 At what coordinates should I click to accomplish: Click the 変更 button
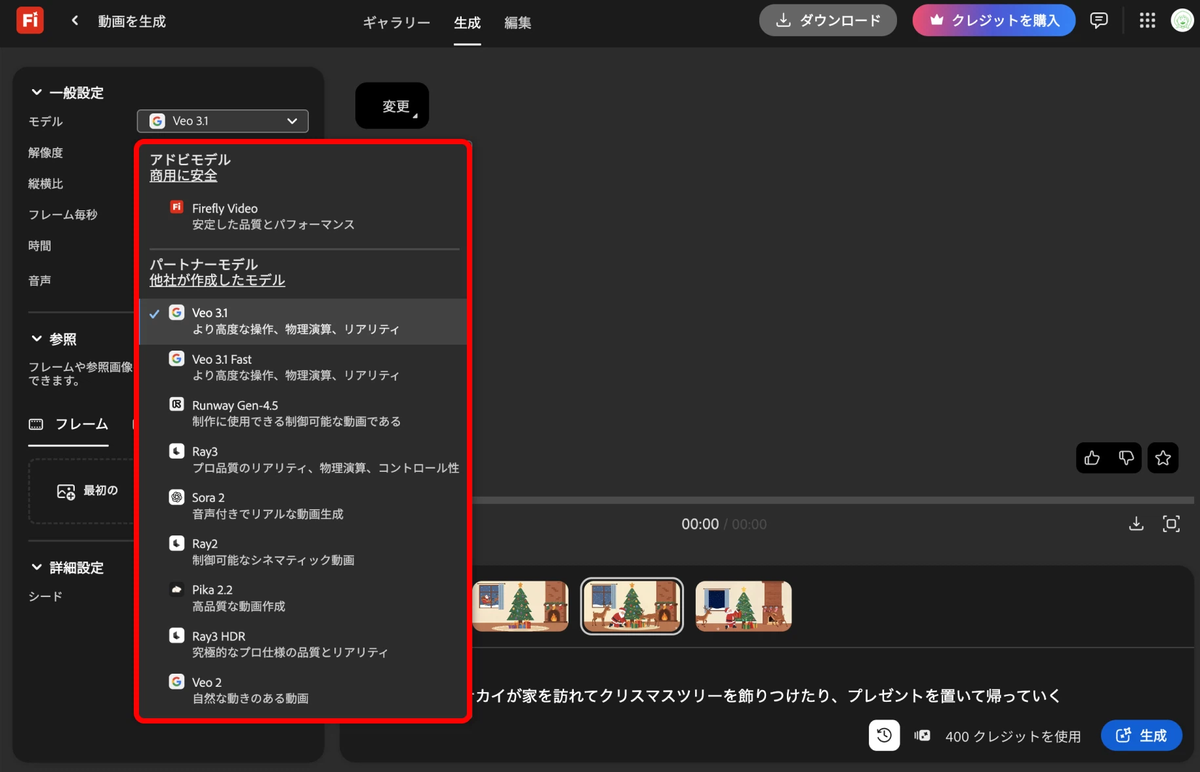pyautogui.click(x=392, y=106)
